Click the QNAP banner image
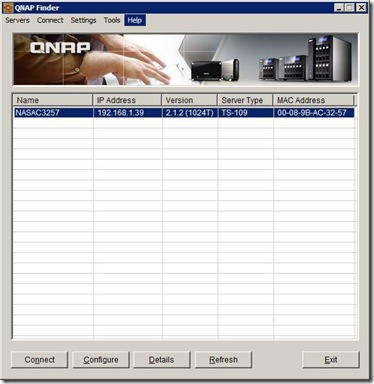 click(x=186, y=59)
